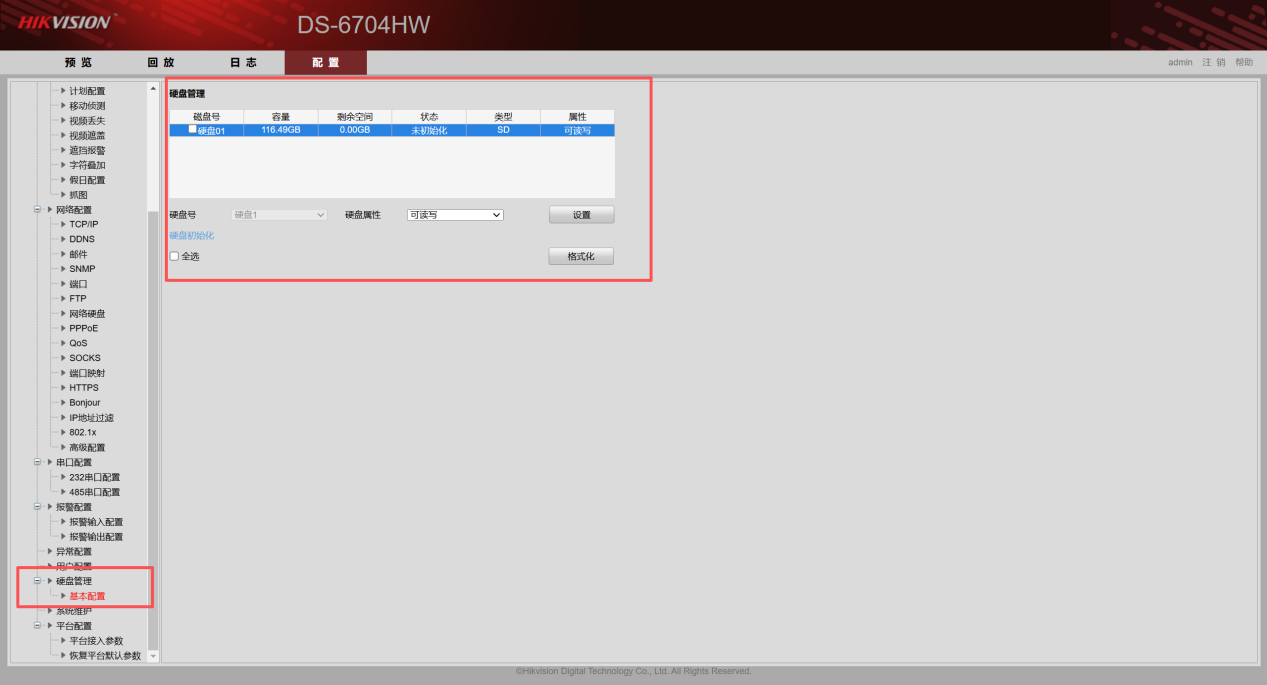Screen dimensions: 1267x685
Task: Open the 回放 tab
Action: pos(161,62)
